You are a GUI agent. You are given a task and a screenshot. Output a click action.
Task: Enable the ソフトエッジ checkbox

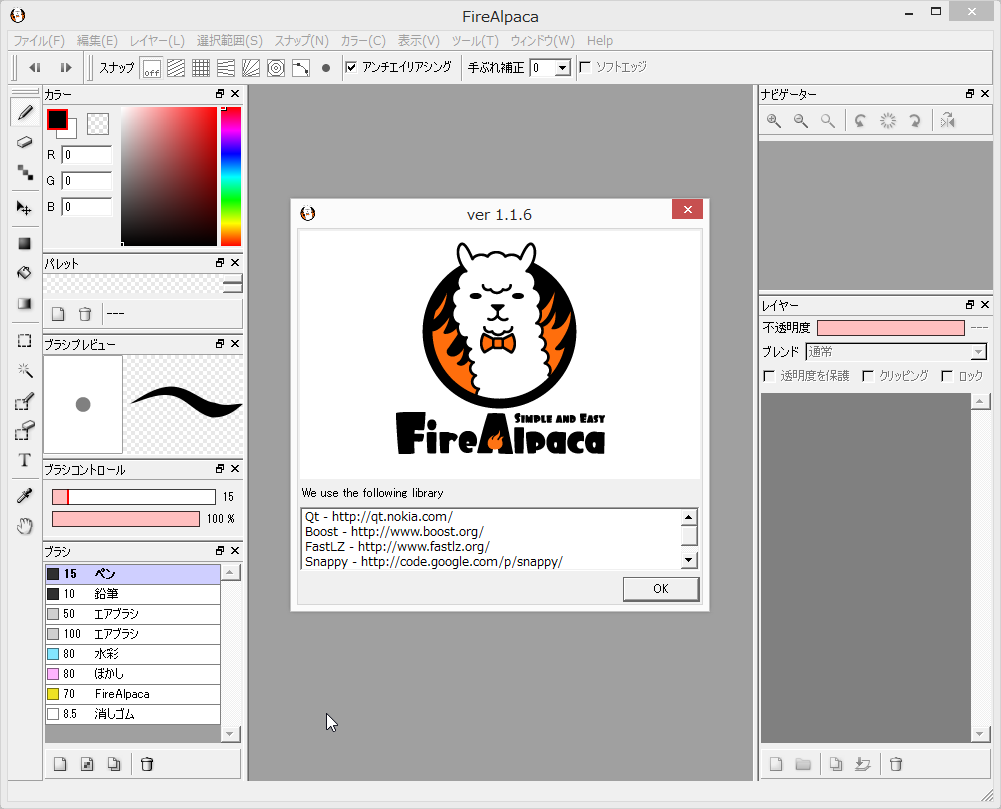585,68
